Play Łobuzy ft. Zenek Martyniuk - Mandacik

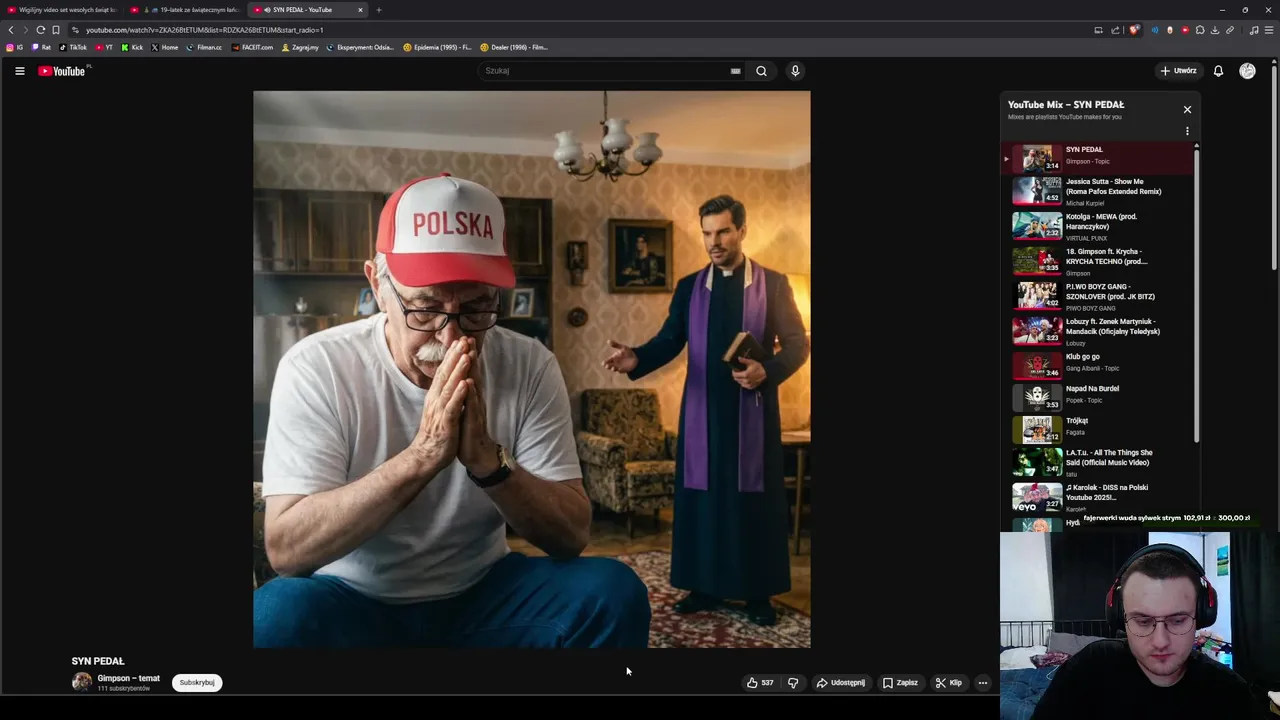click(1102, 331)
